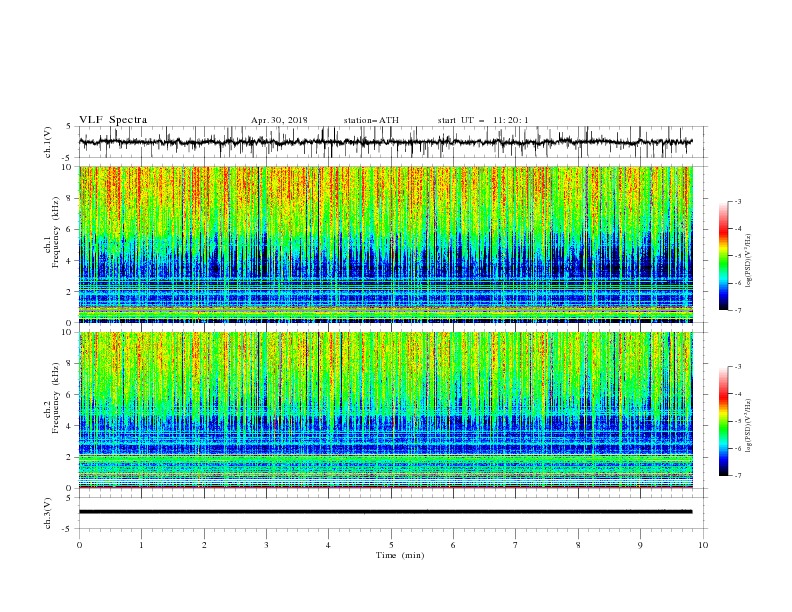
Task: Click the "Time (min)" x-axis label
Action: click(400, 555)
